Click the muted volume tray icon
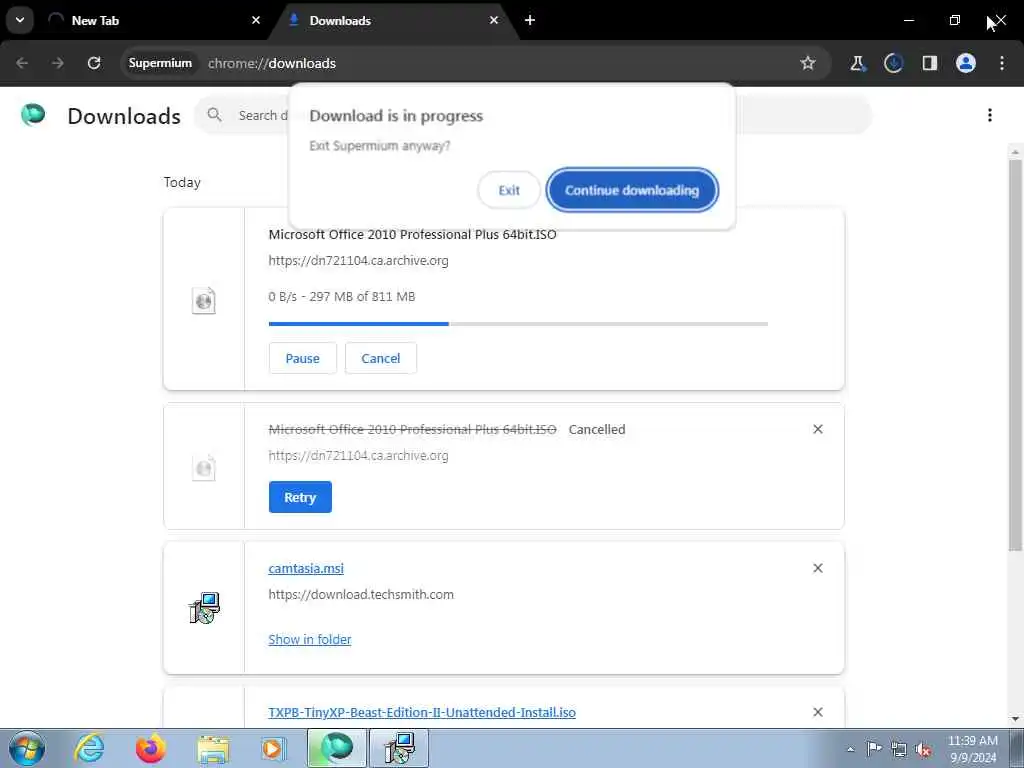This screenshot has height=768, width=1024. (x=923, y=749)
